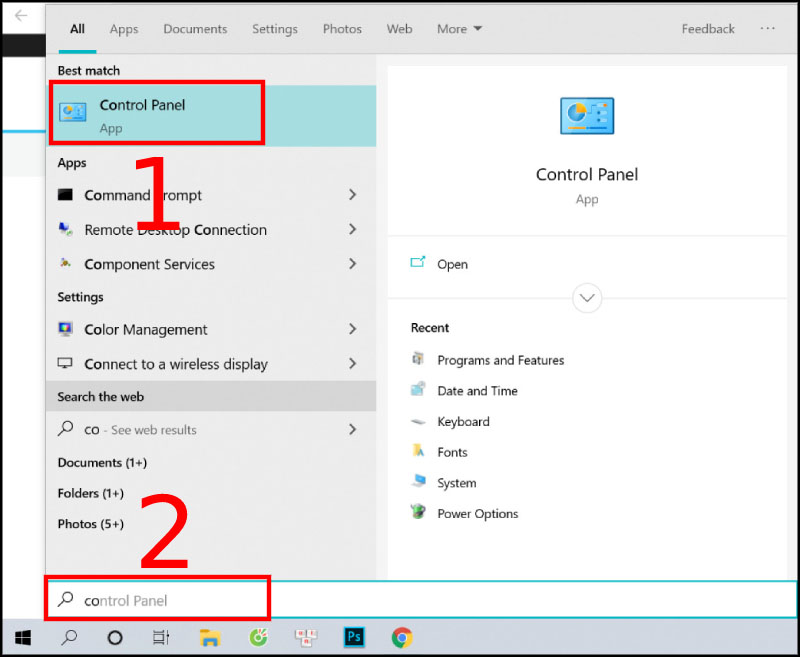
Task: Click the Keyboard icon under Recent
Action: (x=419, y=422)
